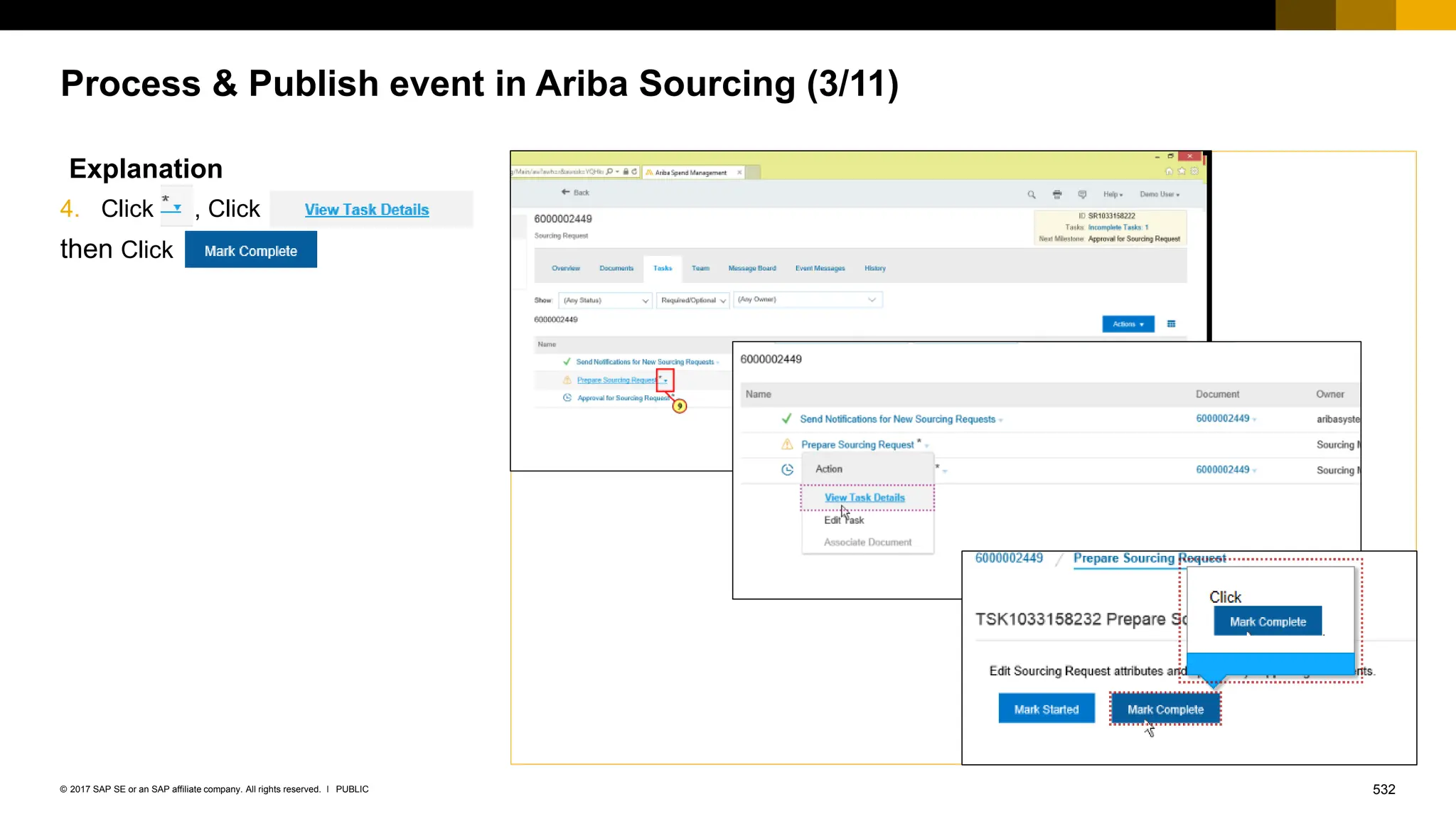The width and height of the screenshot is (1456, 819).
Task: Switch to the Documents tab
Action: point(616,268)
